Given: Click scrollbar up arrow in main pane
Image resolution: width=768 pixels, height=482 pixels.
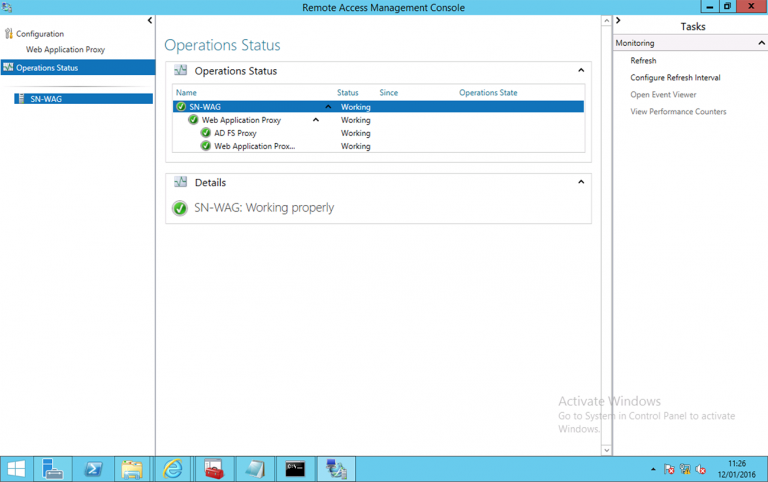Looking at the screenshot, I should [606, 21].
